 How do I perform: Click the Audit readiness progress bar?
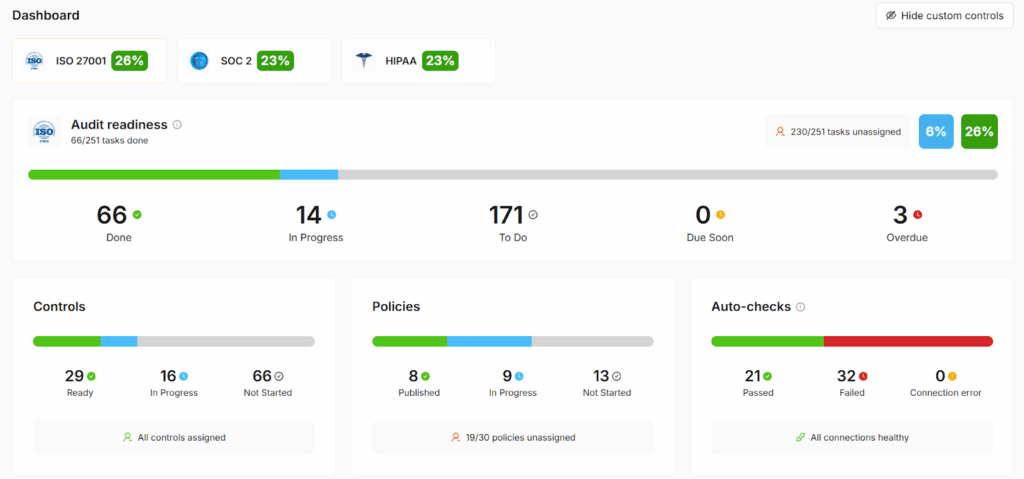pos(513,174)
